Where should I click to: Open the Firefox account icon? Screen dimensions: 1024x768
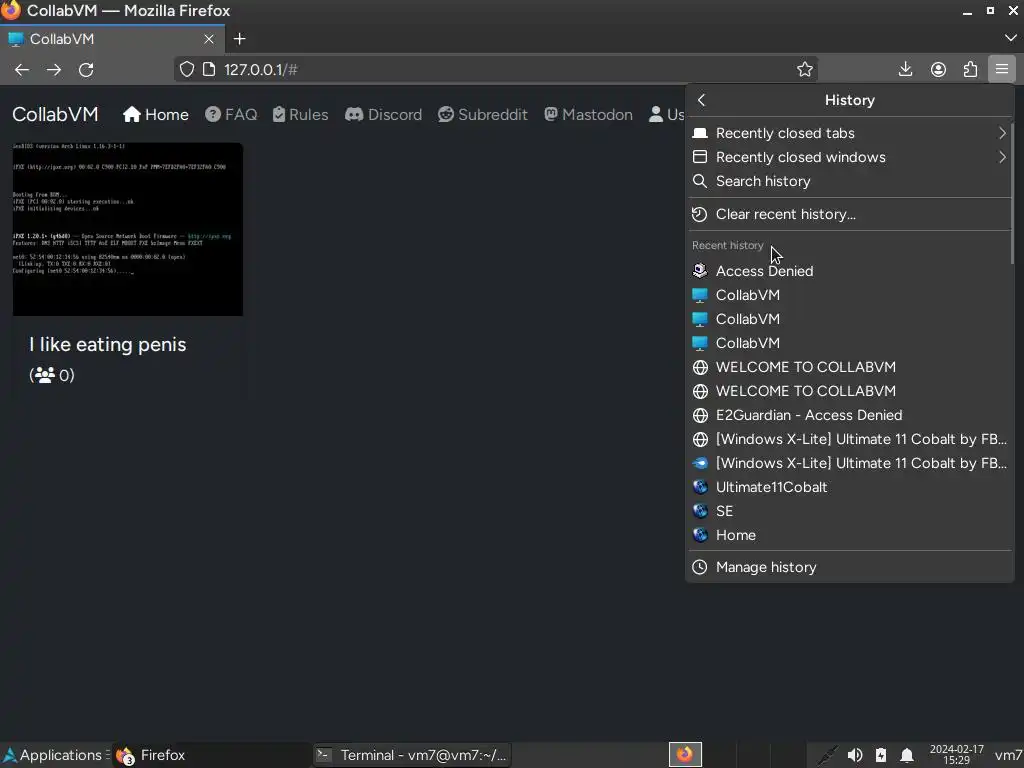coord(938,69)
